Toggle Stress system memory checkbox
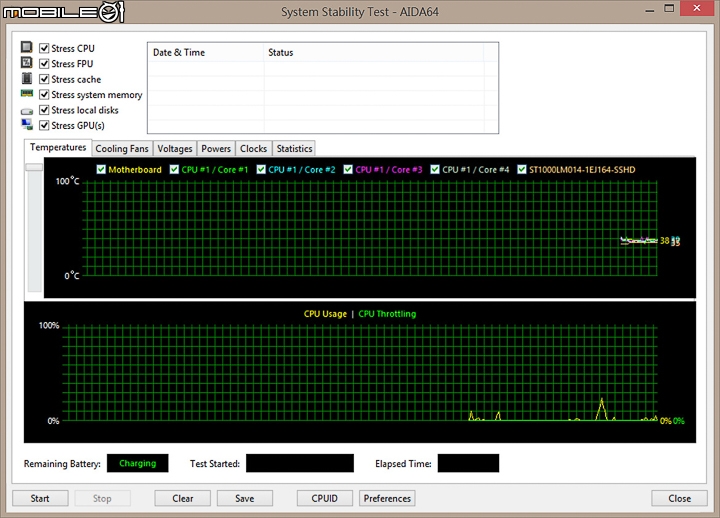The width and height of the screenshot is (720, 518). pos(44,95)
